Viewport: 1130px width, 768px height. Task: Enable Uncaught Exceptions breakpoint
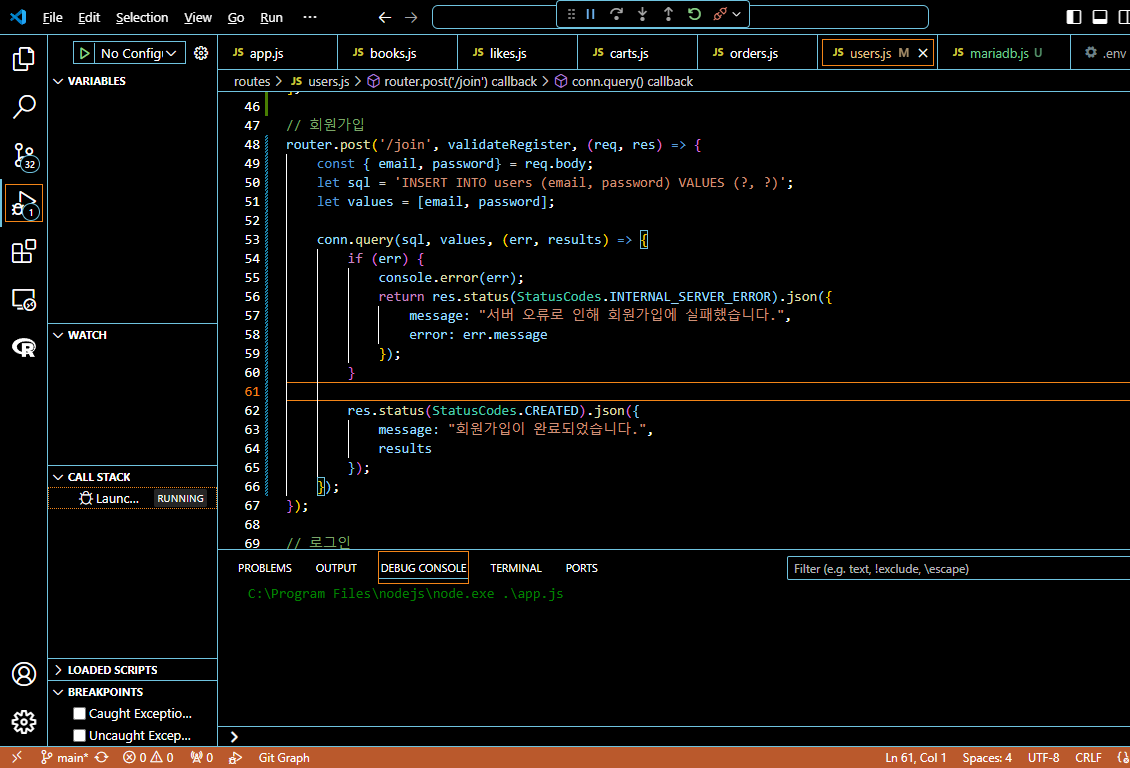pyautogui.click(x=79, y=735)
